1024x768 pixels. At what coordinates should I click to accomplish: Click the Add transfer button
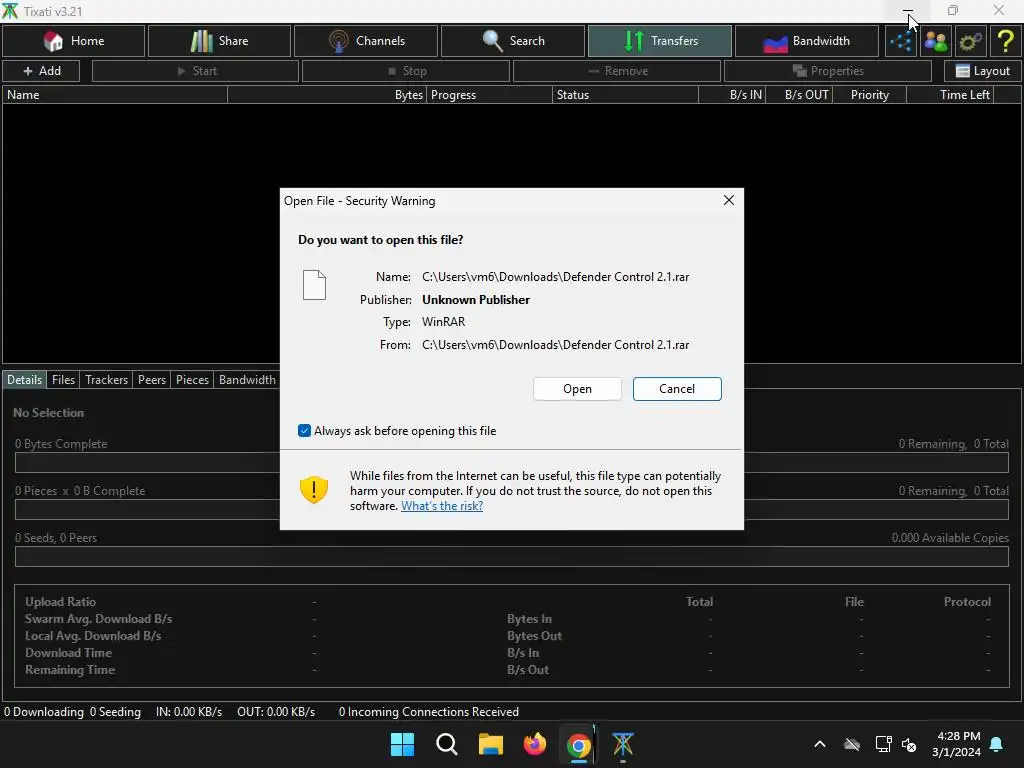click(x=41, y=71)
